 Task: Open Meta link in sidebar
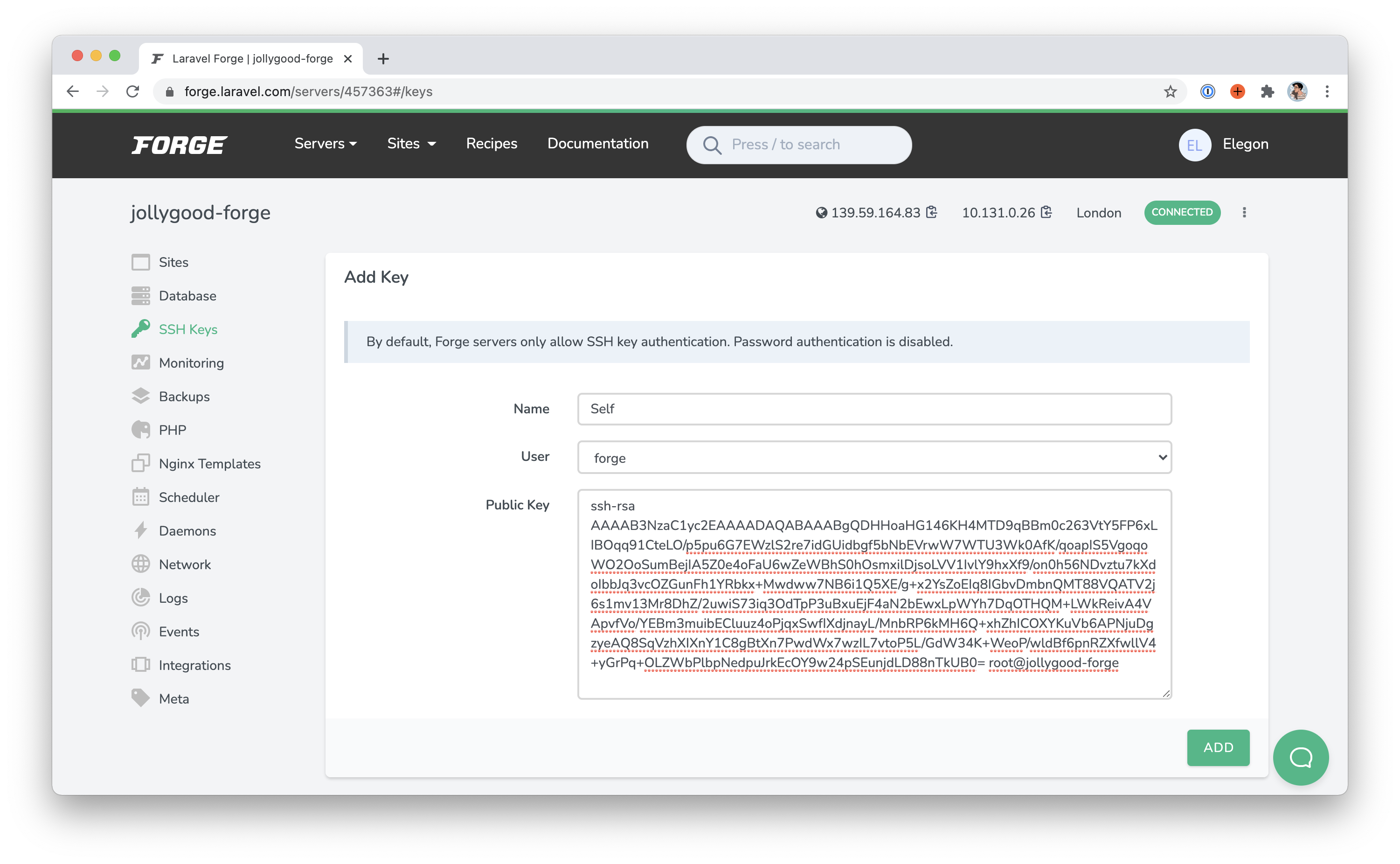pyautogui.click(x=173, y=698)
